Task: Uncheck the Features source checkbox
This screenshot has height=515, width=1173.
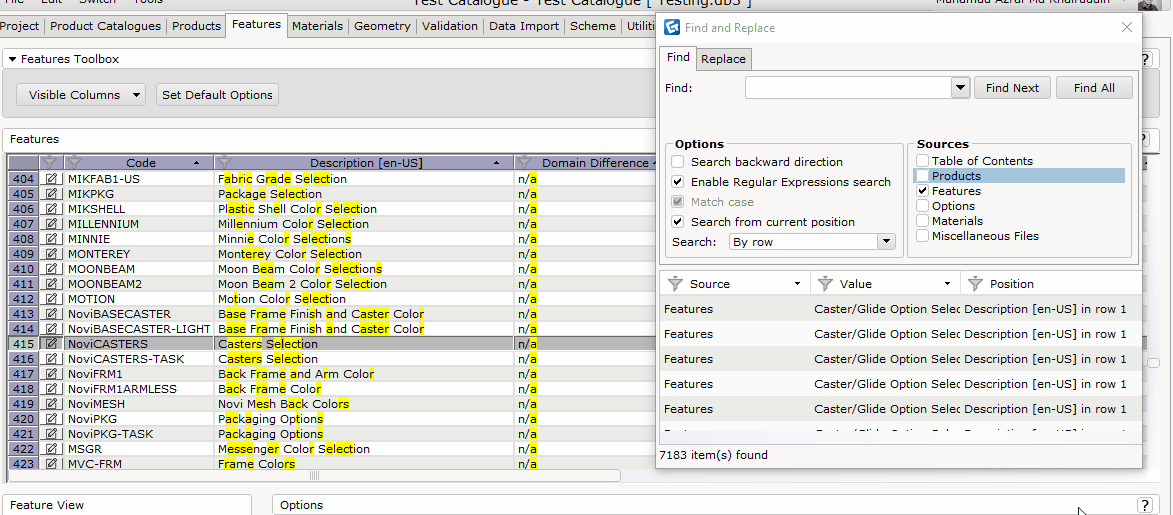Action: [923, 191]
